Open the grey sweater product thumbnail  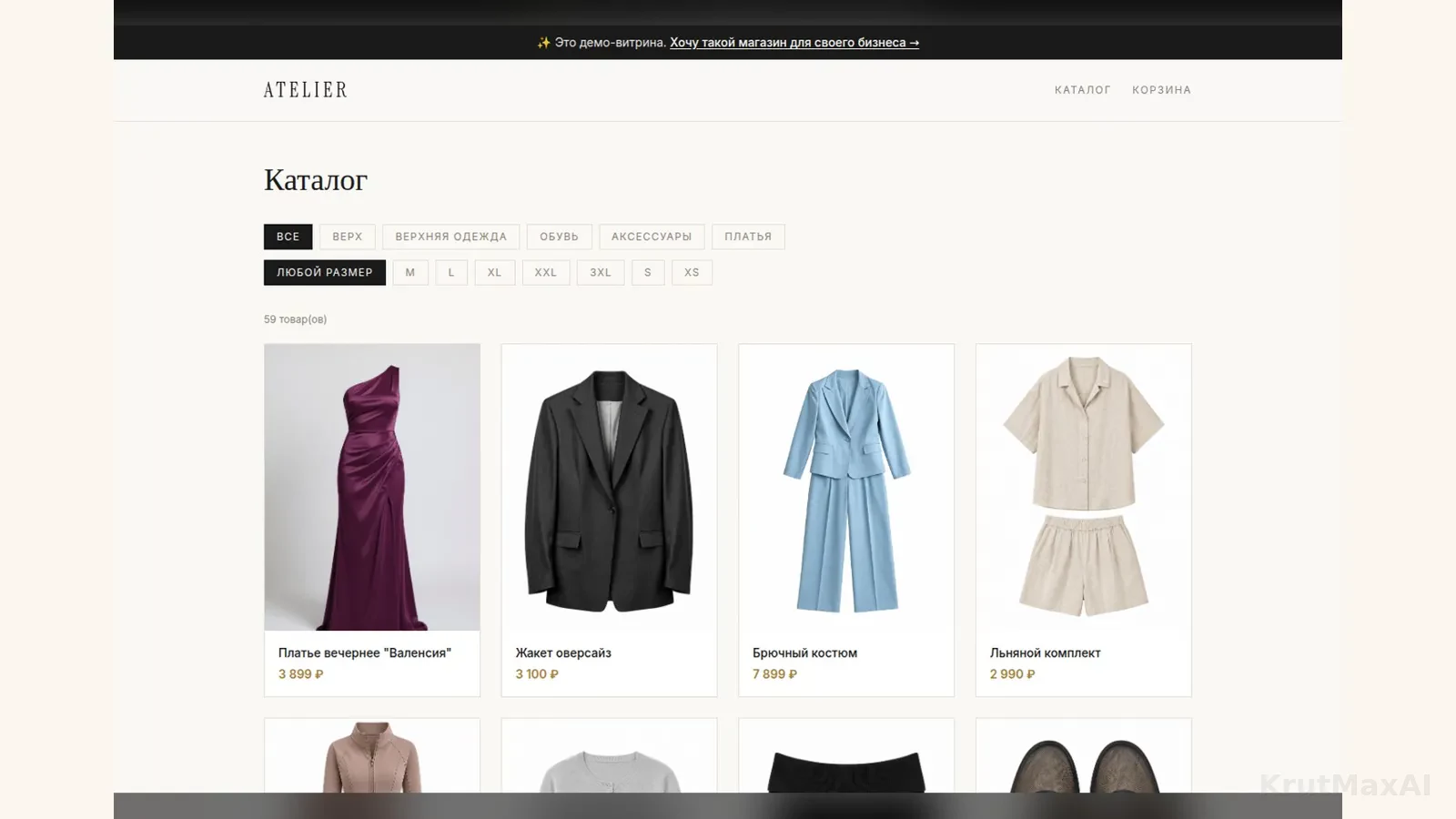pos(609,755)
